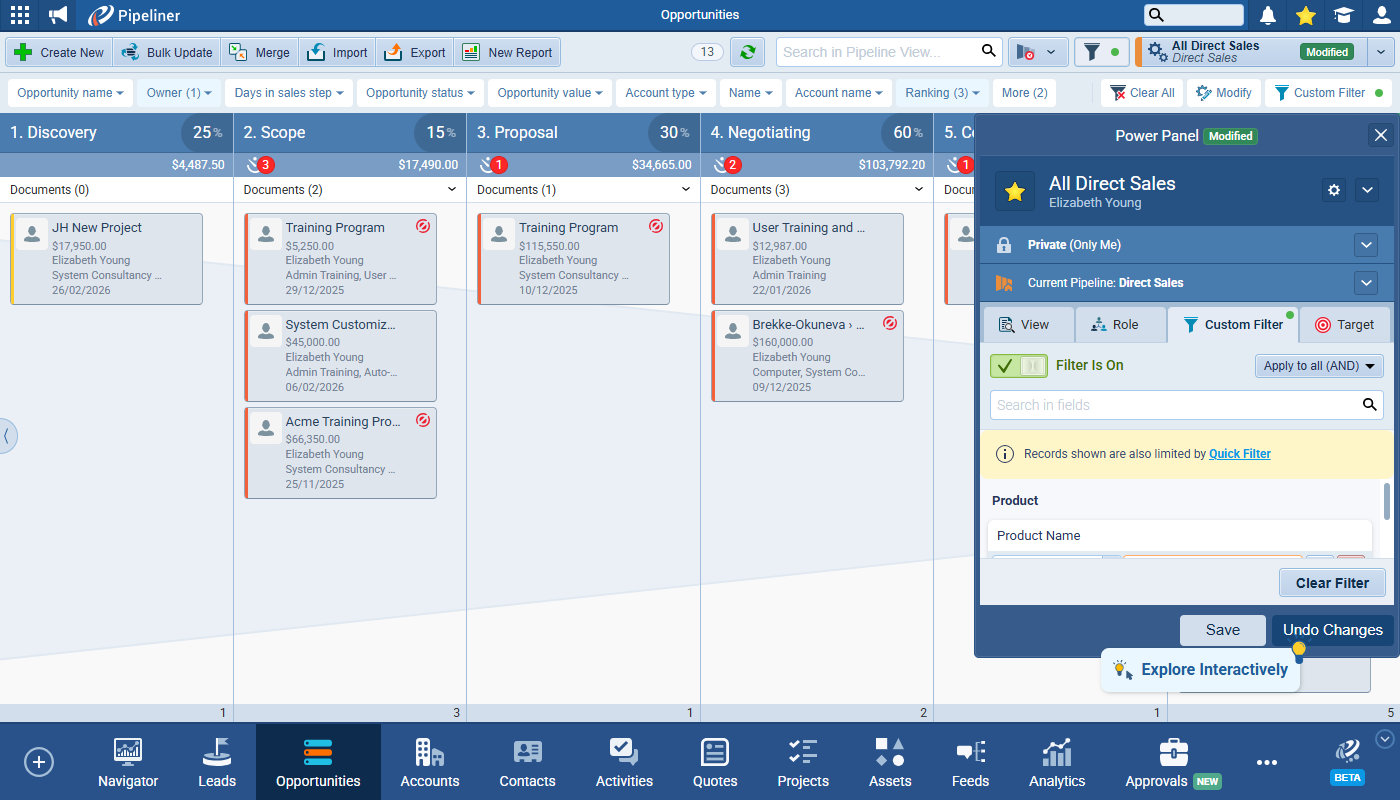
Task: Open the Power Panel settings gear
Action: pyautogui.click(x=1334, y=190)
